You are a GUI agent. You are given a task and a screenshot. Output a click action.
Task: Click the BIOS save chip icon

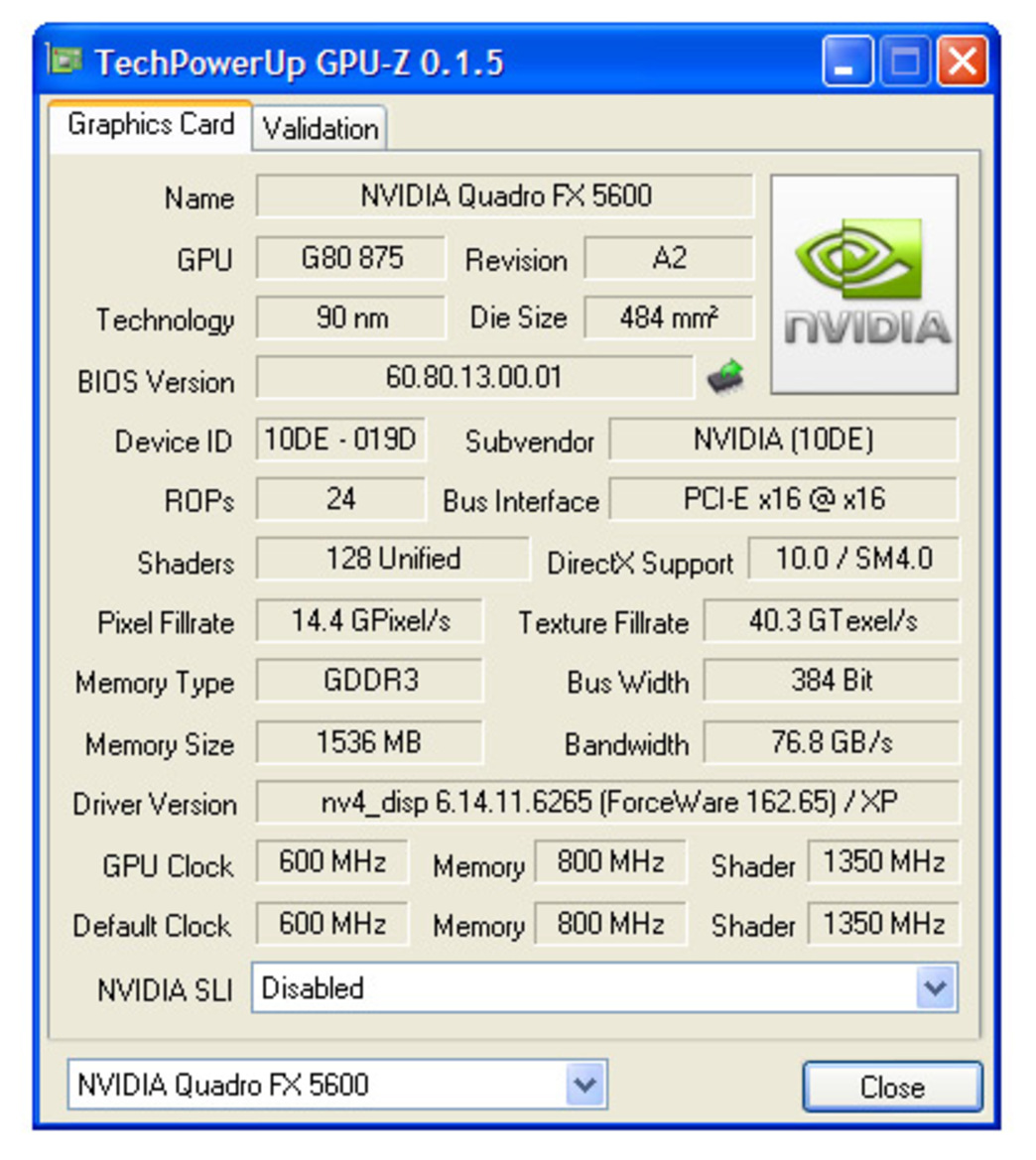point(726,376)
